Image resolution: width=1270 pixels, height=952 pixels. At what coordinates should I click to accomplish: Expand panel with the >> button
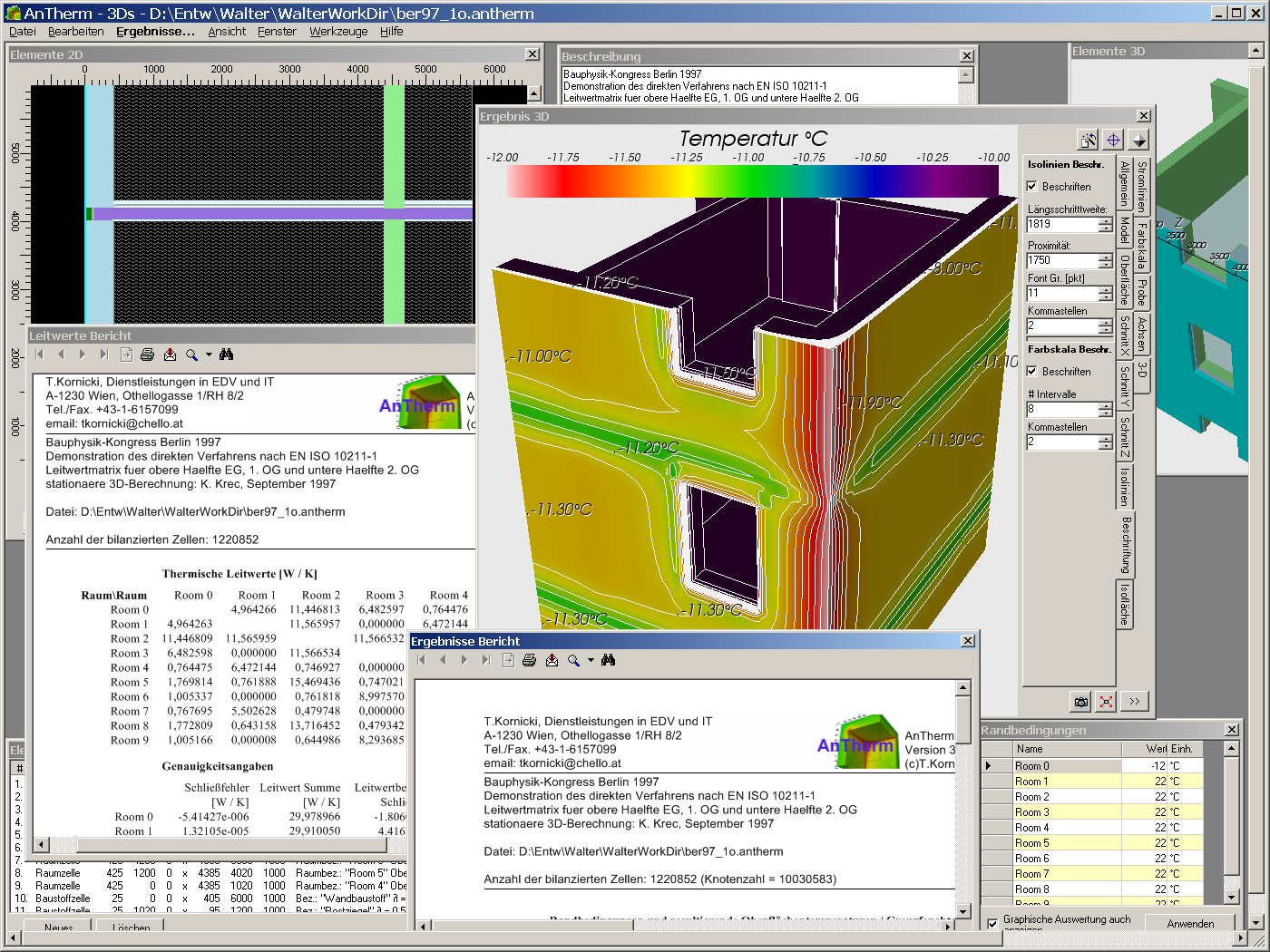click(x=1135, y=701)
